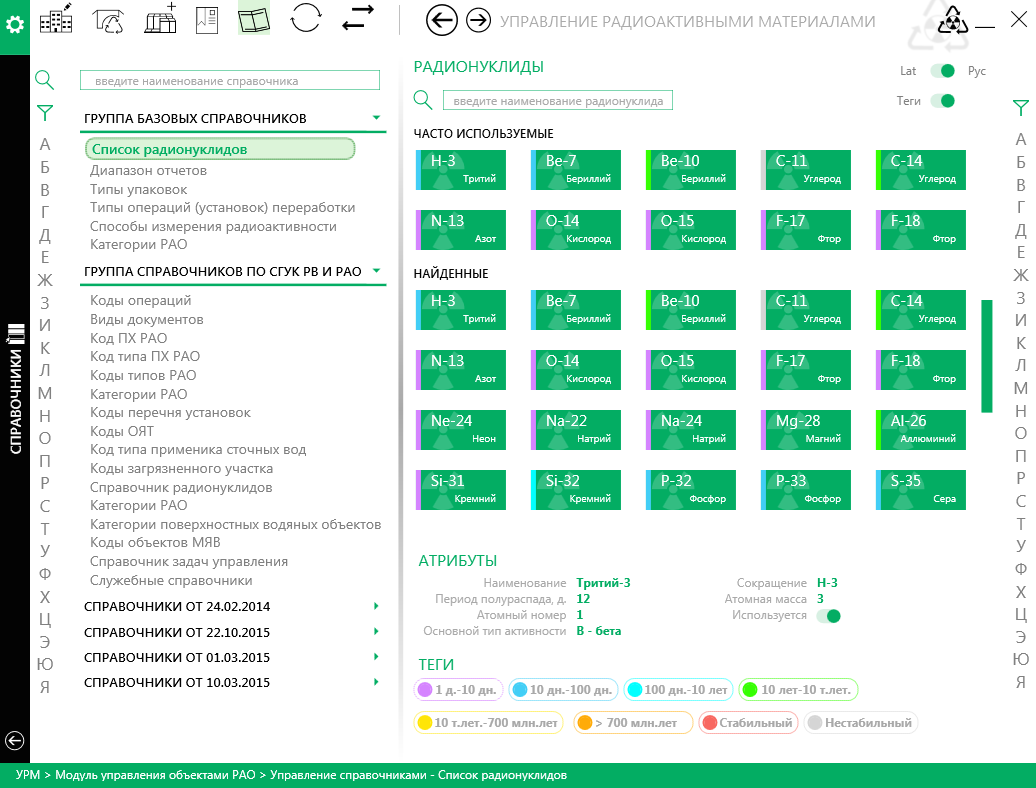
Task: Open Способы измерения радиоактивности reference
Action: pyautogui.click(x=213, y=227)
